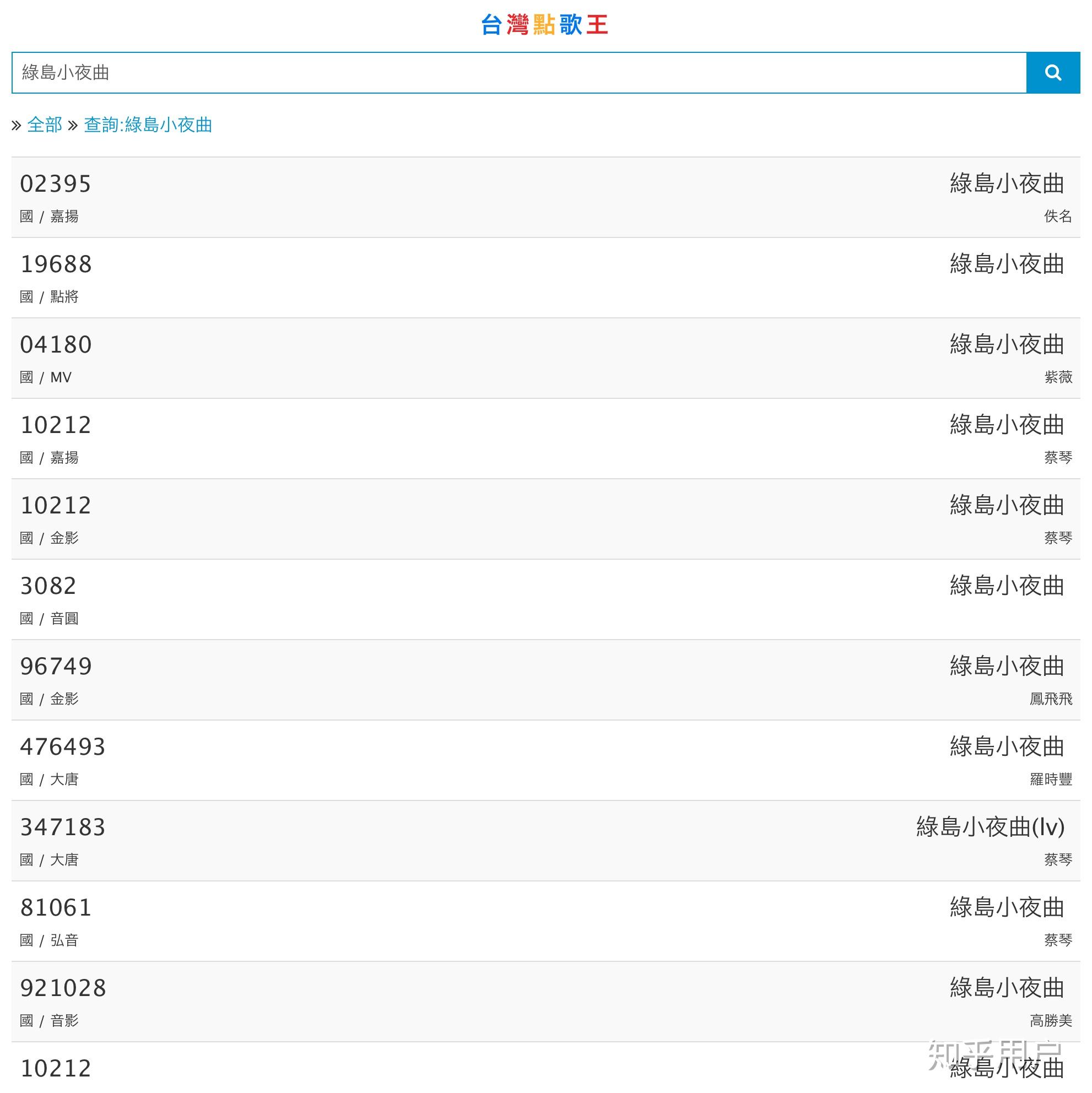The width and height of the screenshot is (1092, 1093).
Task: Click the magnifying glass search button
Action: pos(1052,72)
